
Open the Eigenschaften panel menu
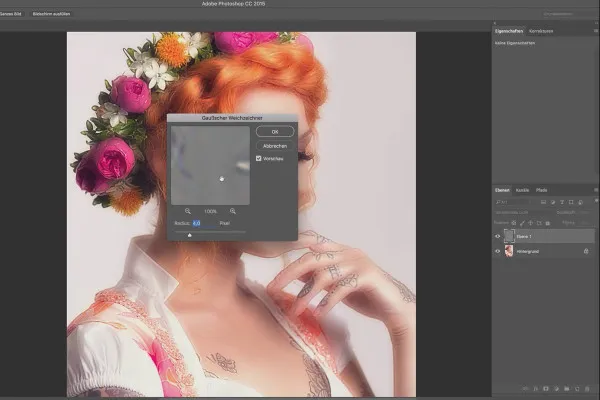tap(596, 31)
